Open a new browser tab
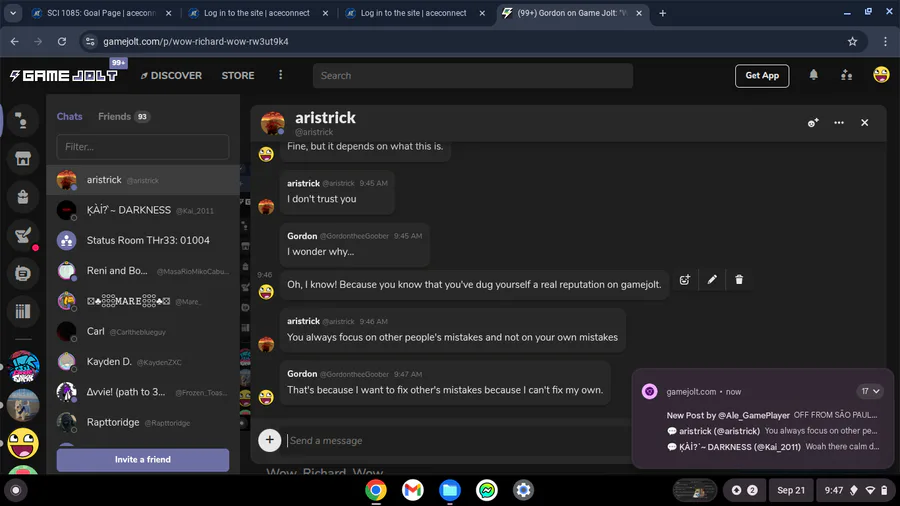 pos(662,13)
